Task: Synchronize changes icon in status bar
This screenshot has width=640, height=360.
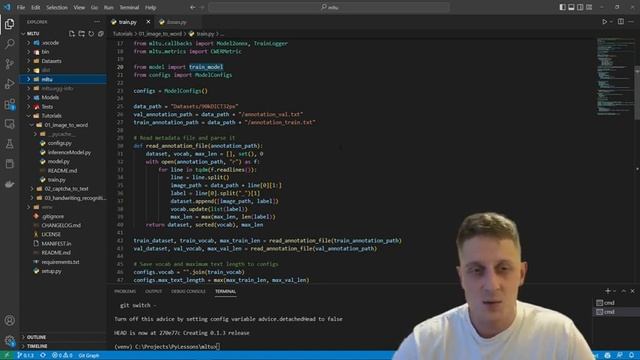Action: tap(43, 356)
